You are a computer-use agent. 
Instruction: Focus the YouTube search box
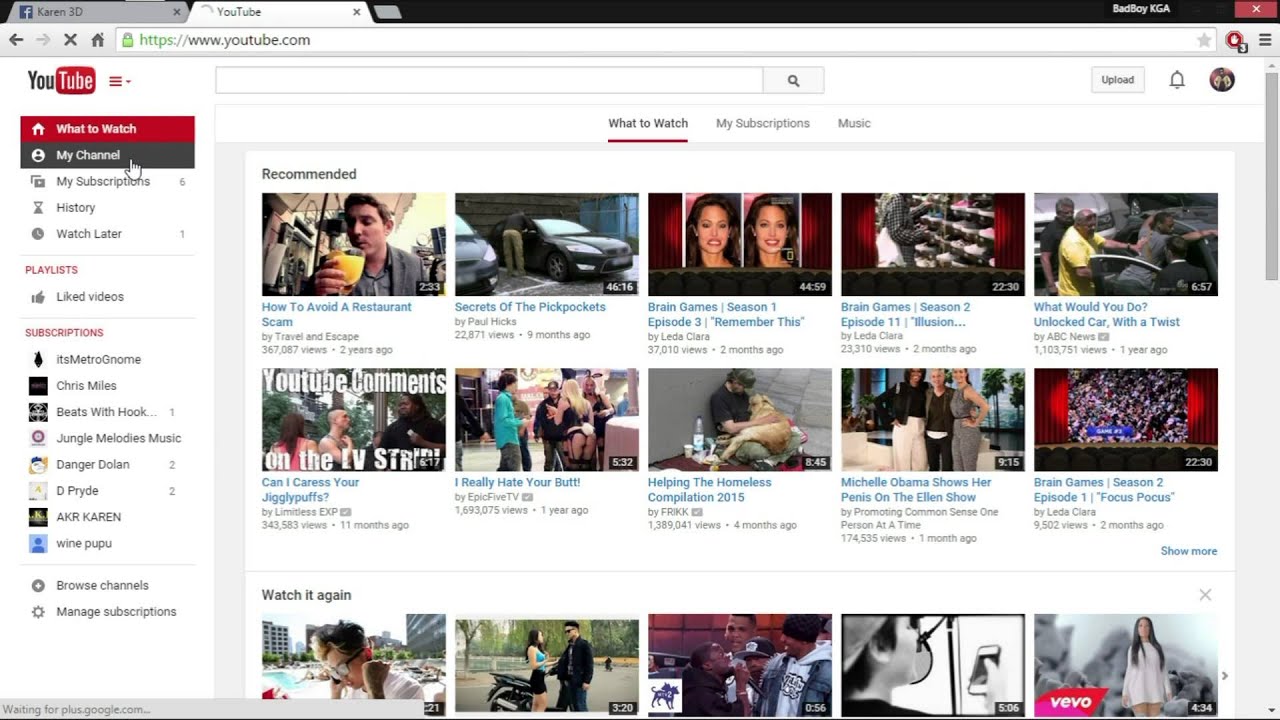(489, 81)
